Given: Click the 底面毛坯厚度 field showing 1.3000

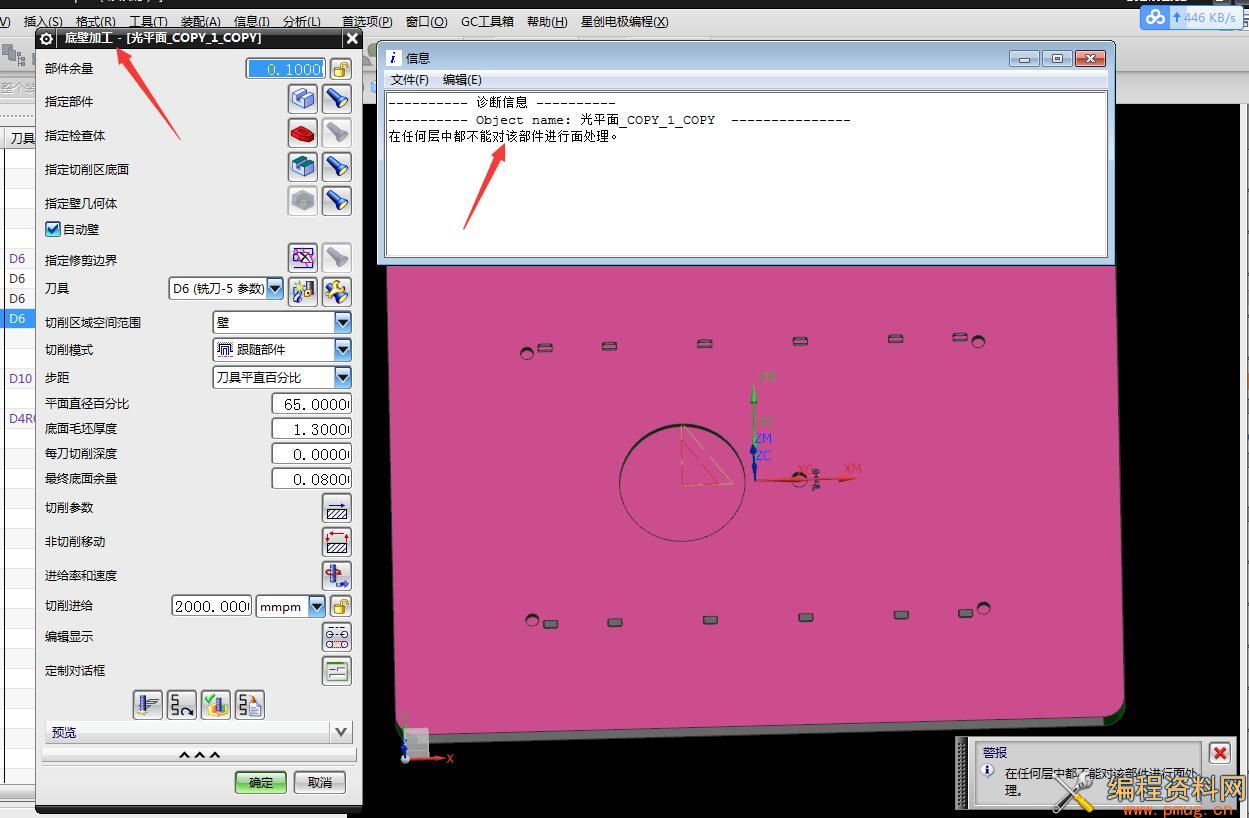Looking at the screenshot, I should coord(311,429).
